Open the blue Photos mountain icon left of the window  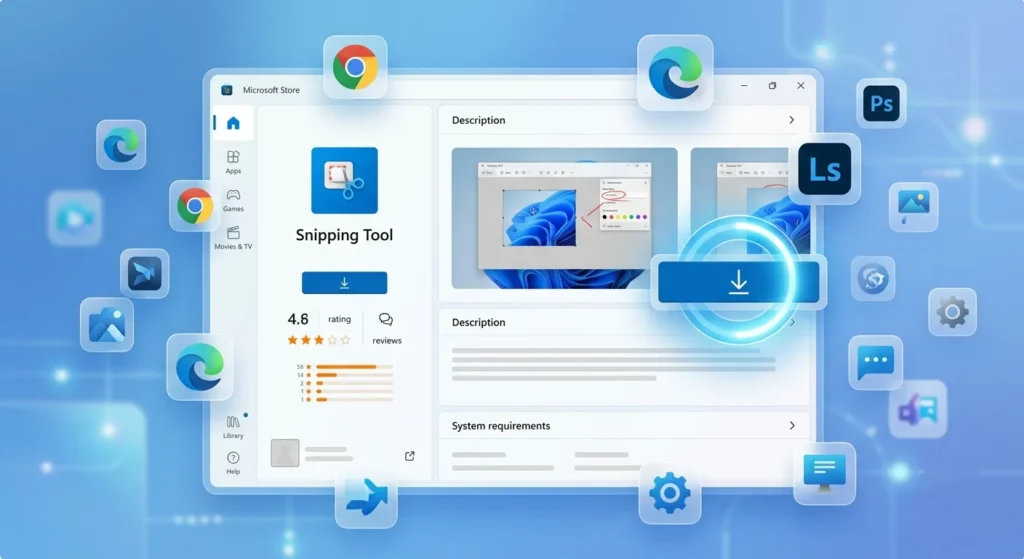click(107, 325)
